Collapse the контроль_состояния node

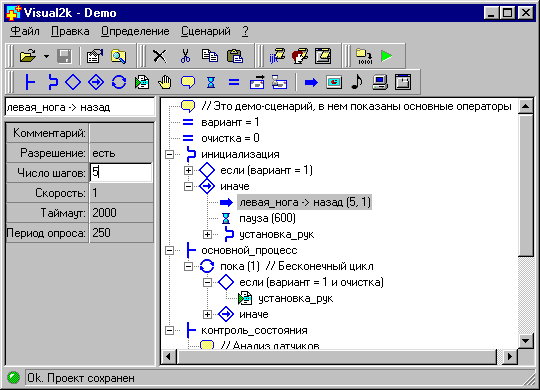pos(169,330)
